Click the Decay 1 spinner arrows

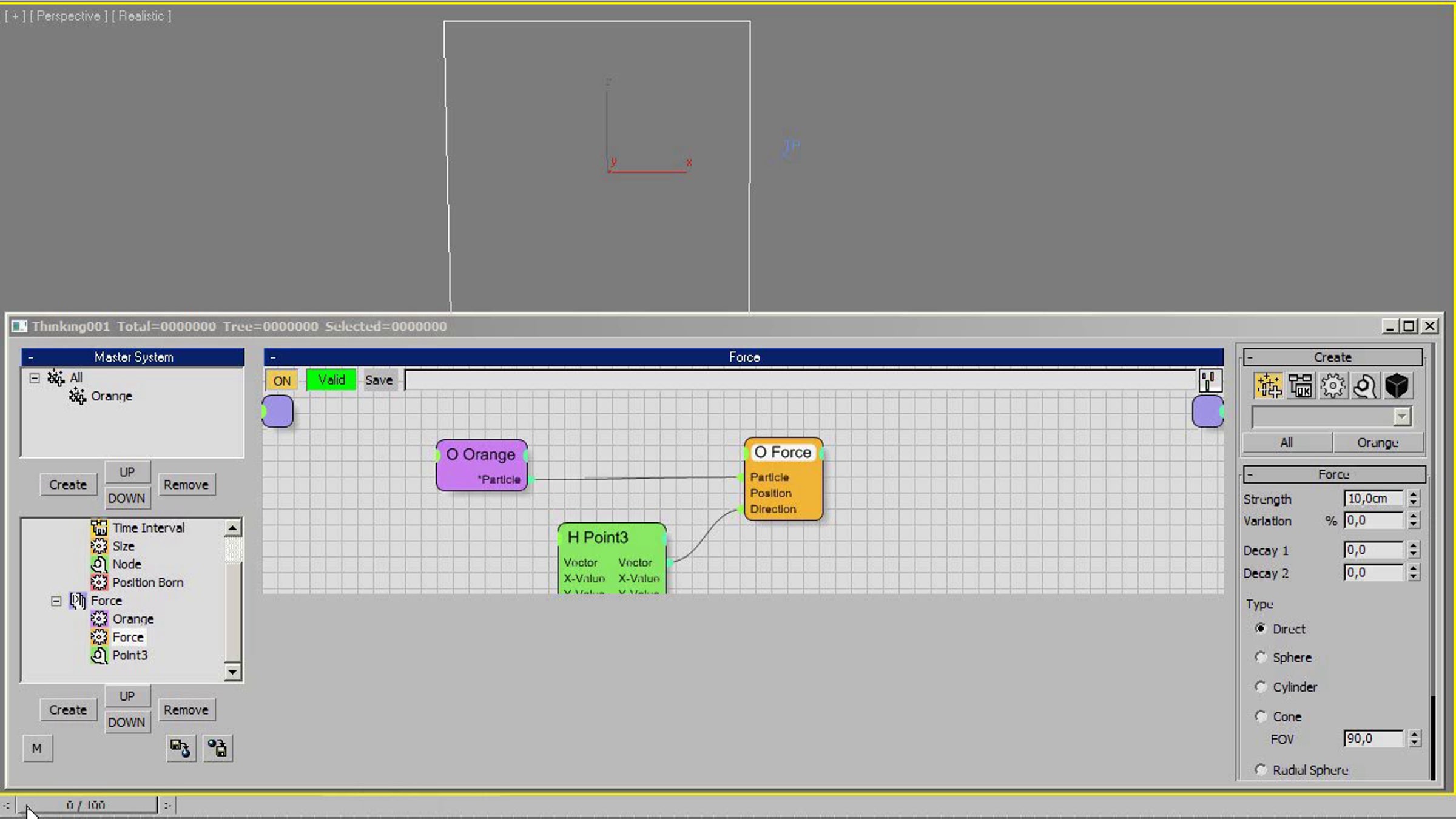1414,550
